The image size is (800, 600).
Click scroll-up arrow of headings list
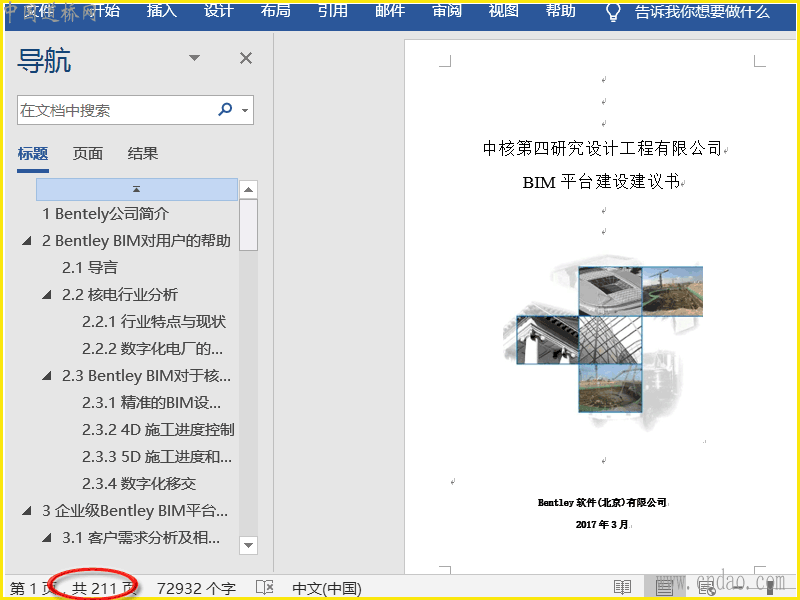click(x=248, y=190)
